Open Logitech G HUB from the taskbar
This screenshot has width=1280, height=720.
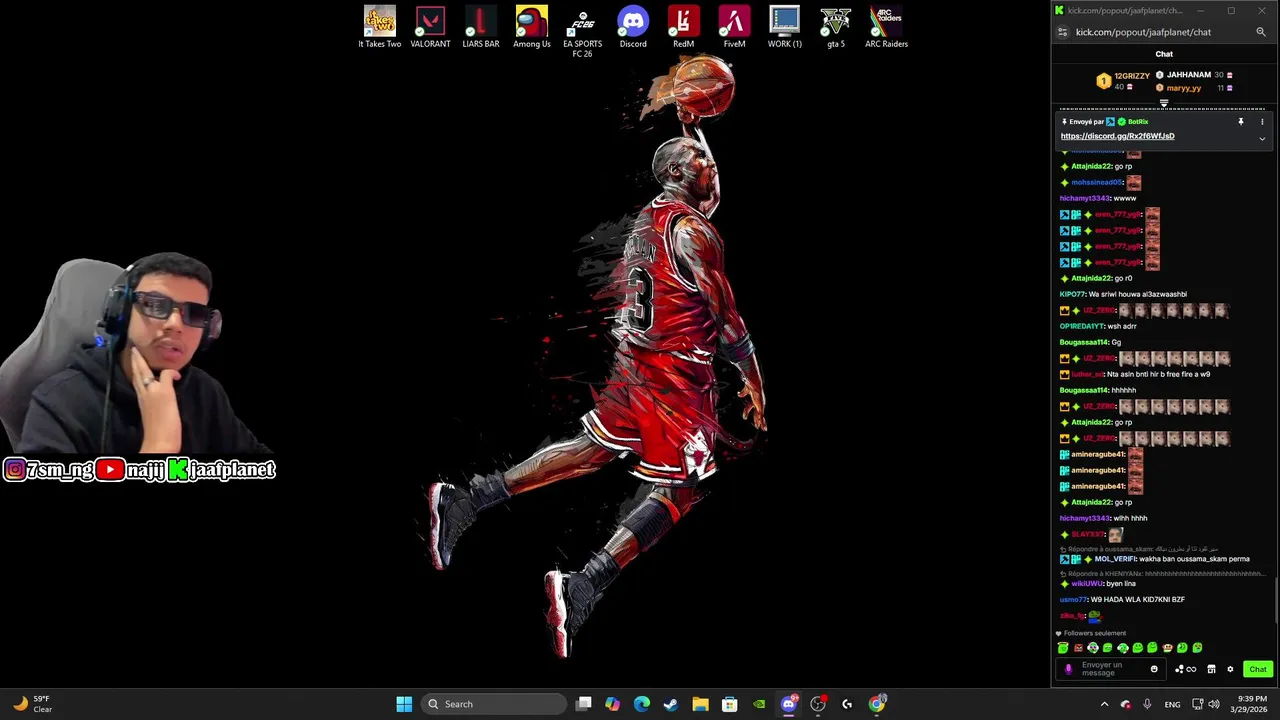tap(847, 704)
